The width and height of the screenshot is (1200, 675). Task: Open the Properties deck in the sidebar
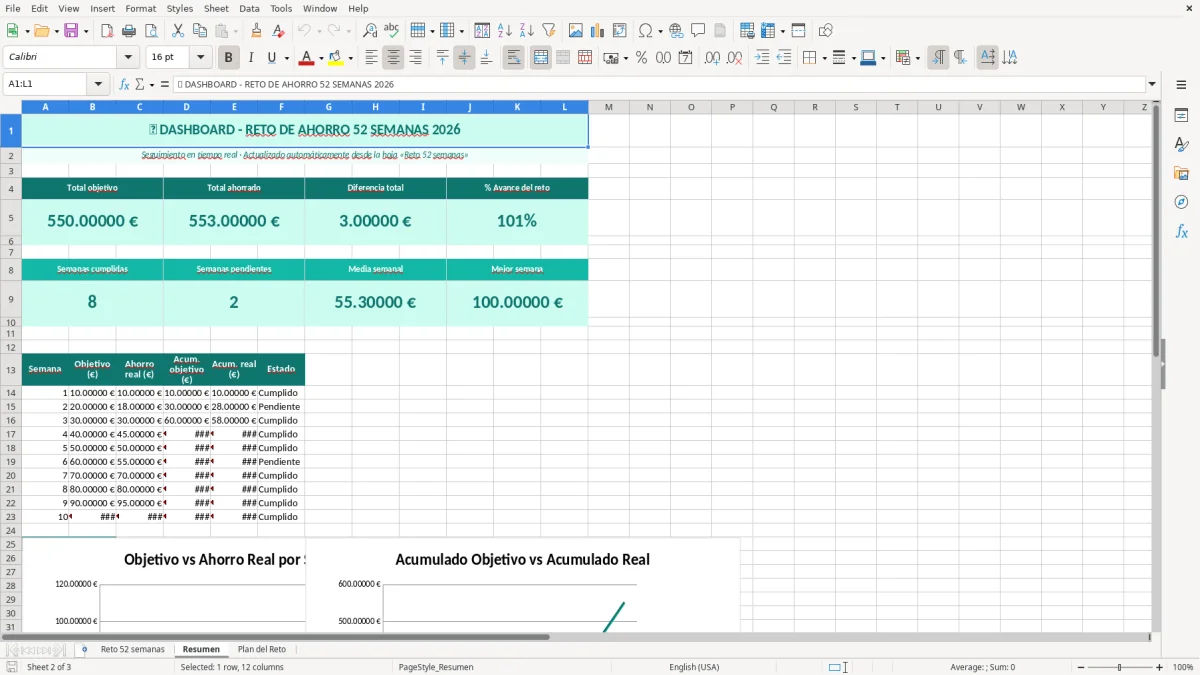coord(1181,116)
